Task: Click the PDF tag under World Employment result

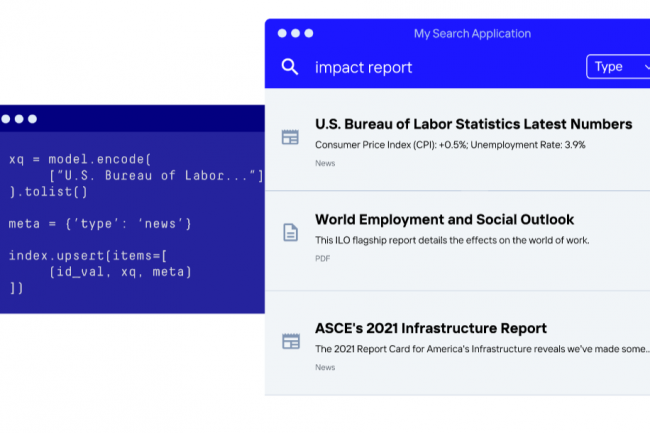Action: (323, 259)
